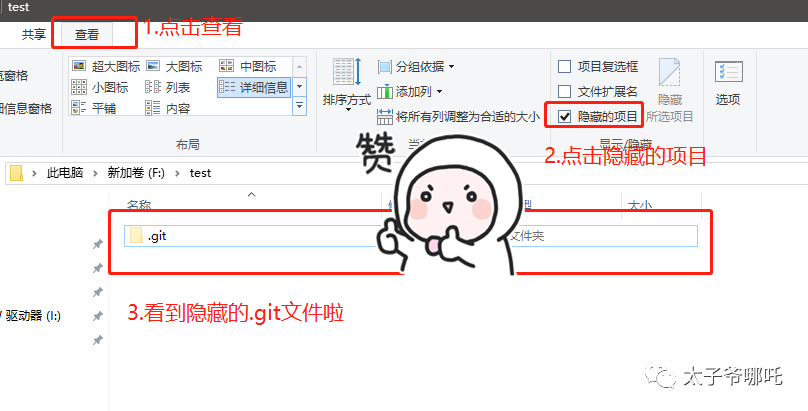Select 超大图标 extra large icons layout

106,66
